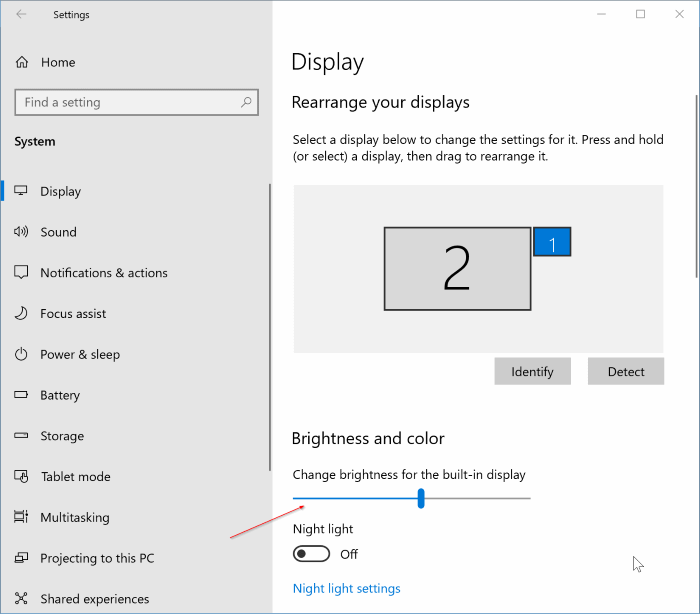Go back using the back arrow

[x=21, y=15]
